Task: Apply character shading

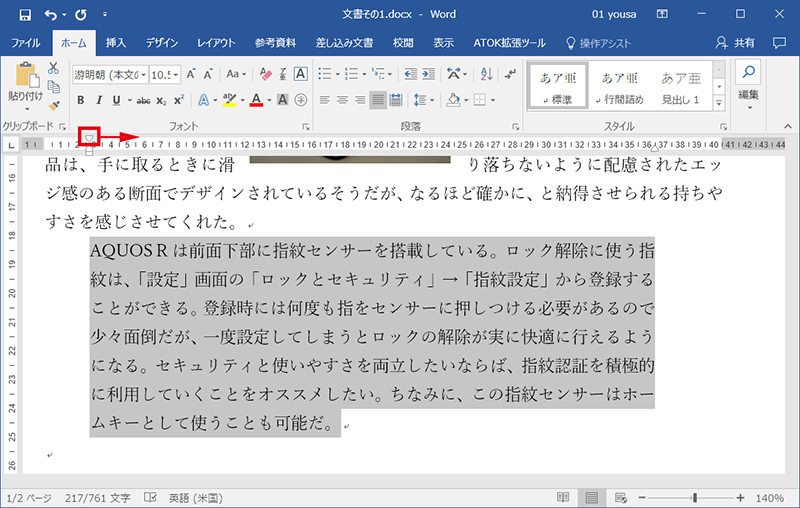Action: pyautogui.click(x=283, y=100)
